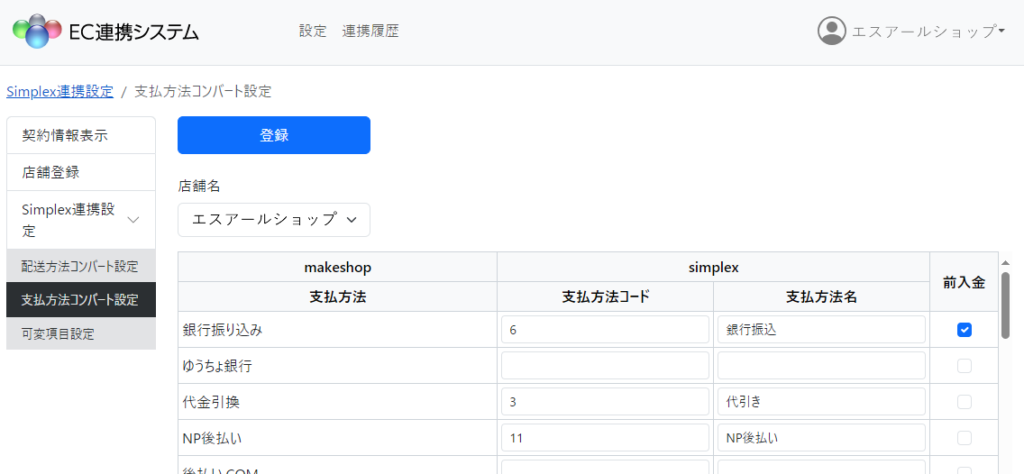1024x474 pixels.
Task: Click the EC連携システム colorful logo icon
Action: (x=37, y=32)
